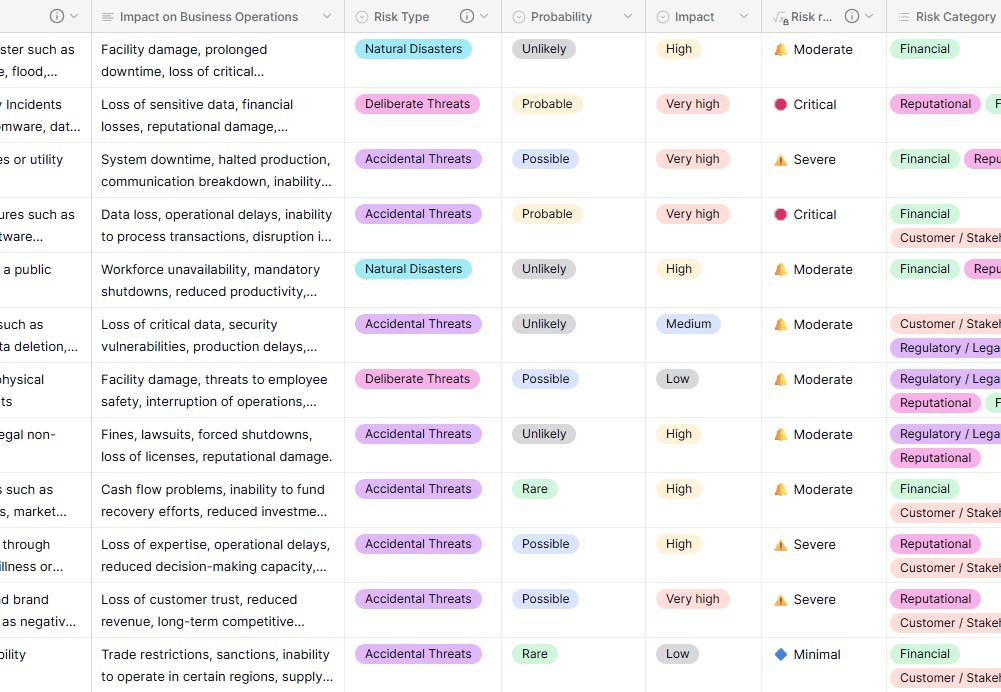Click the cell starting "Trade restrictions, sanctions"
Screen dimensions: 1001x692
click(x=217, y=665)
